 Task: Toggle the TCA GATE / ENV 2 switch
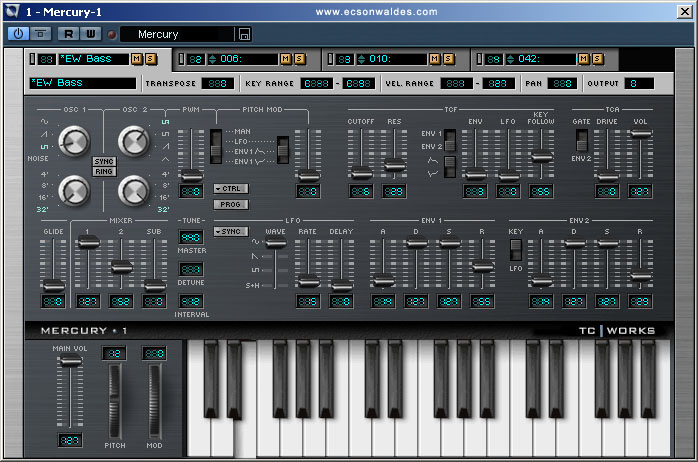click(581, 140)
